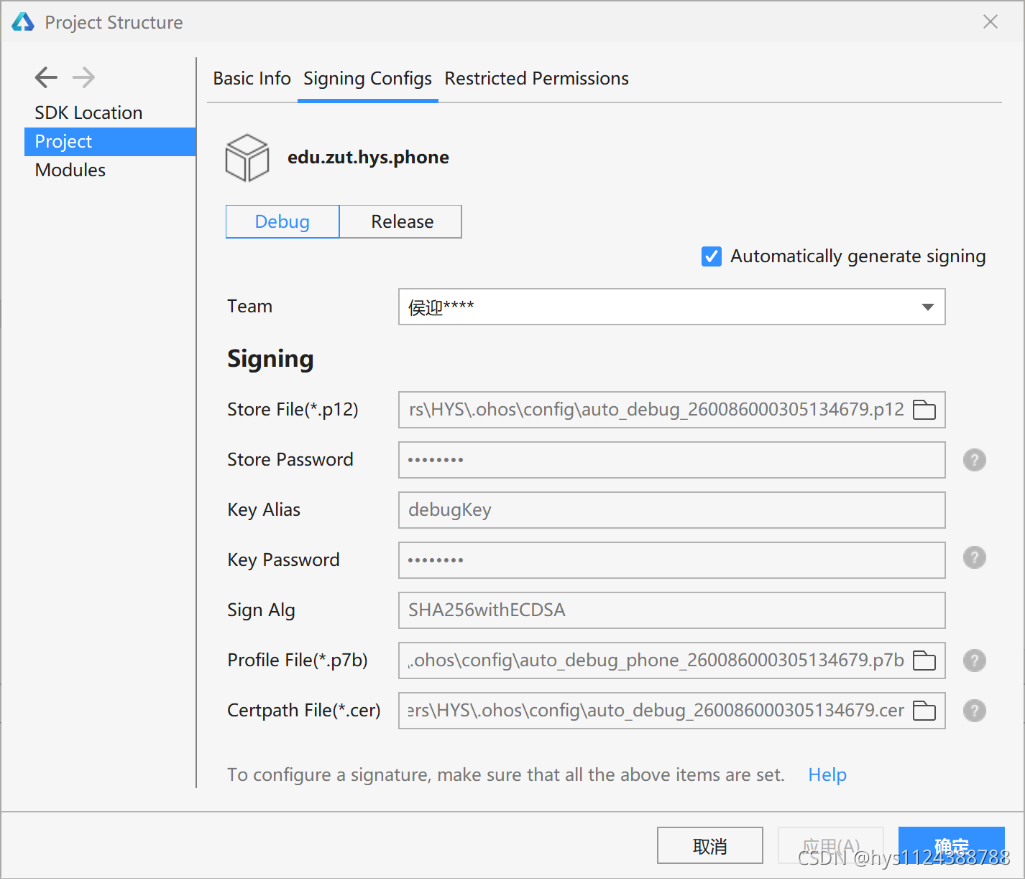Browse for Profile File with folder icon
Image resolution: width=1025 pixels, height=879 pixels.
point(924,660)
